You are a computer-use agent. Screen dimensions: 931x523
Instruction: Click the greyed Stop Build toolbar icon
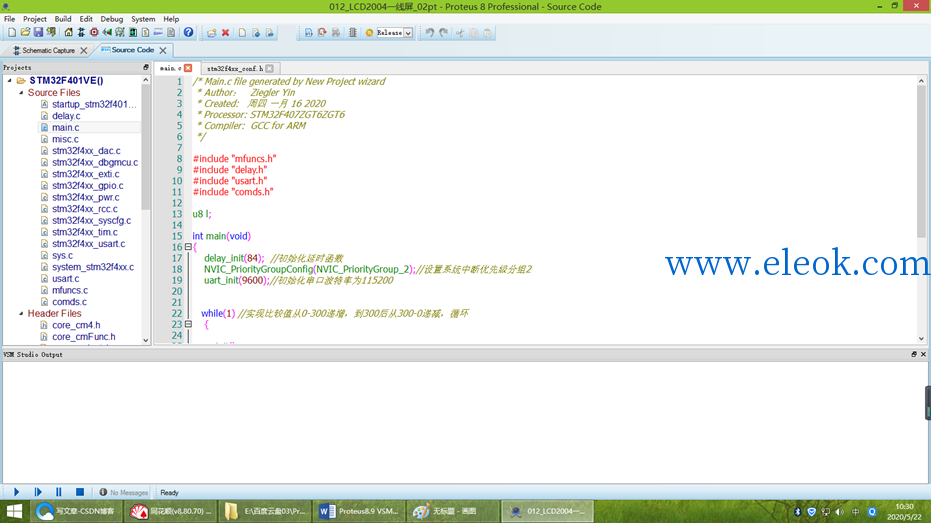pyautogui.click(x=336, y=33)
